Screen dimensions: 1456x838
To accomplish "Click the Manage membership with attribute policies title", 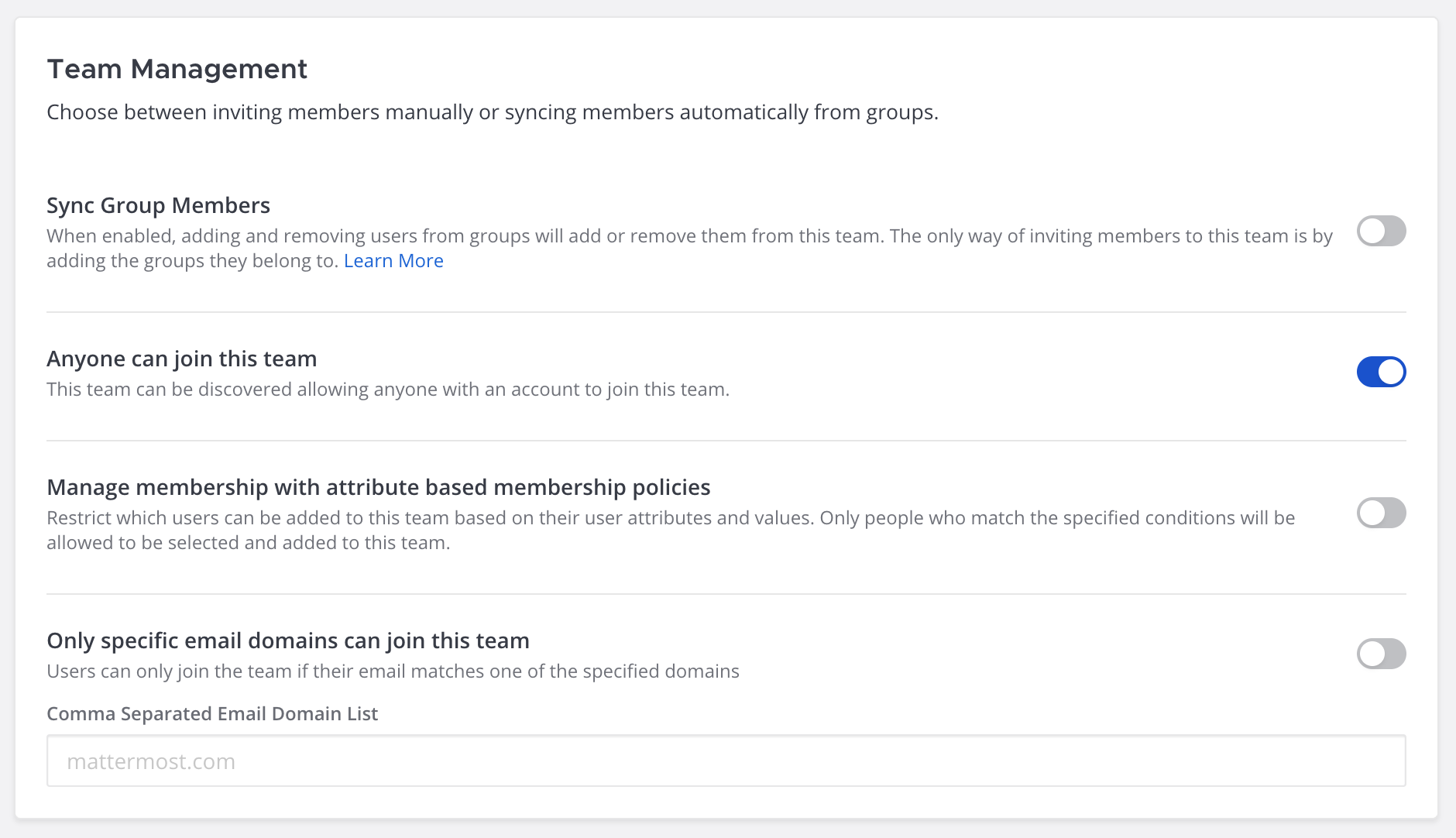I will point(379,487).
